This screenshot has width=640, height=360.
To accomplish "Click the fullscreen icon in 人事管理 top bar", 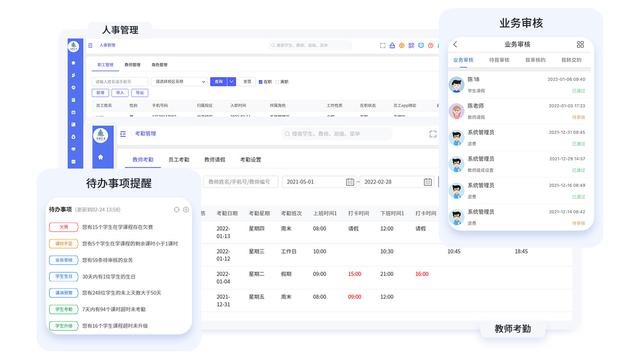I will (382, 45).
